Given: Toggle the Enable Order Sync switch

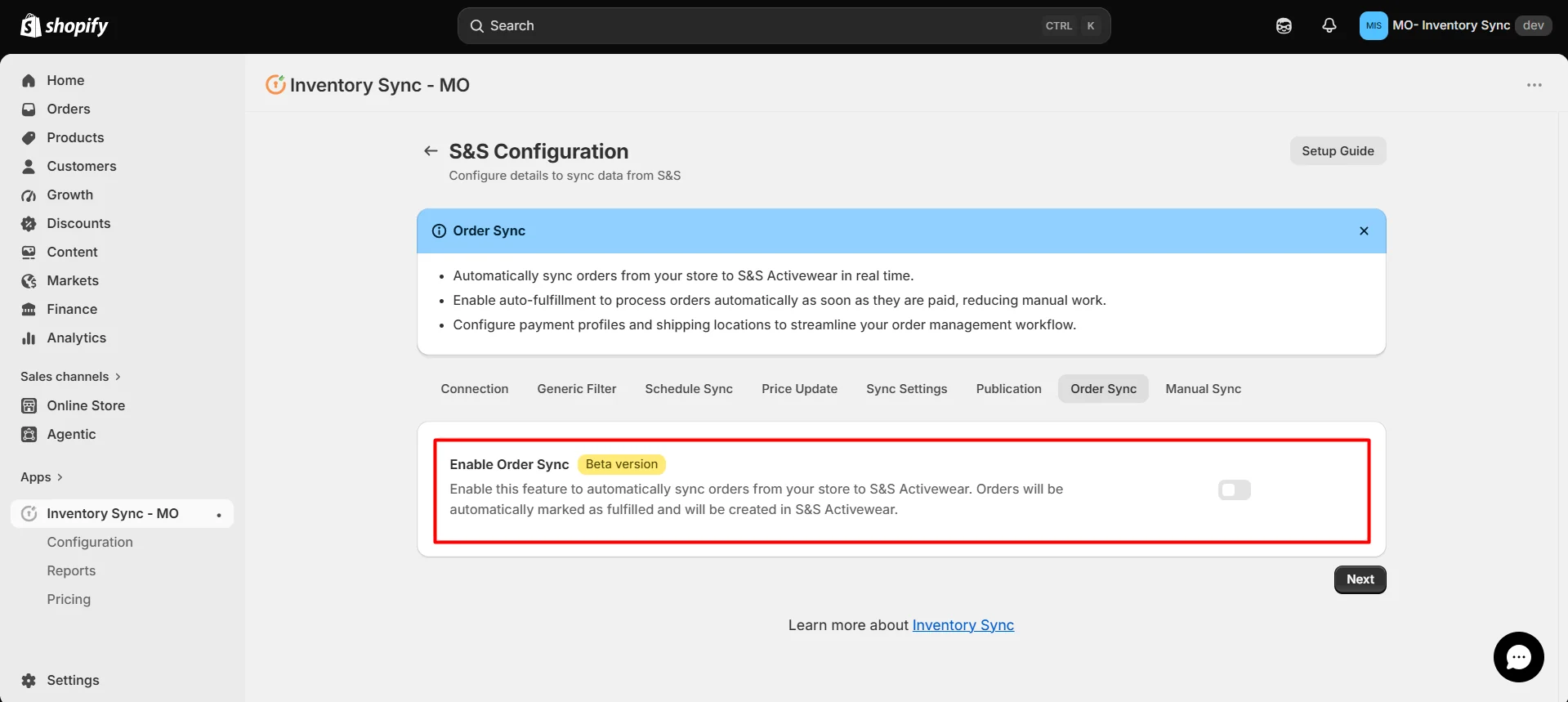Looking at the screenshot, I should click(1234, 490).
